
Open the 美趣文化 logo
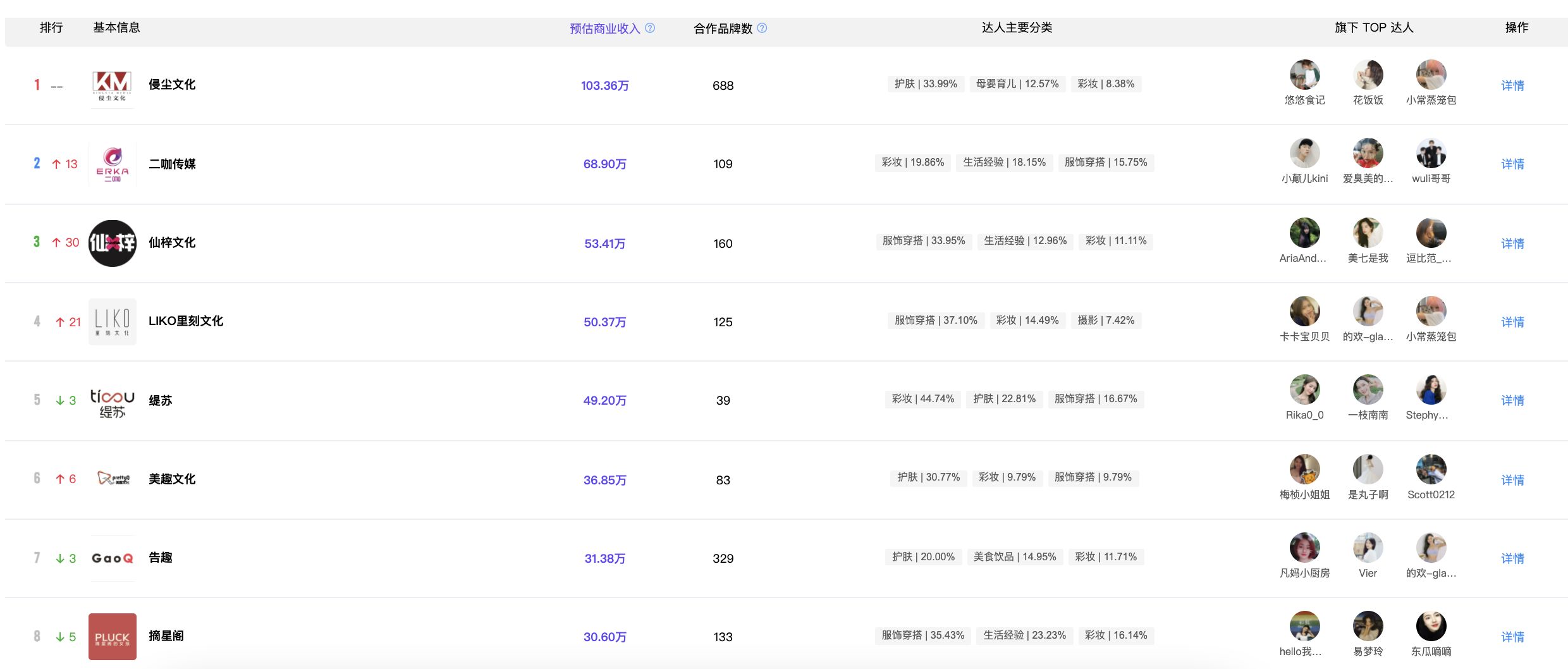tap(113, 479)
